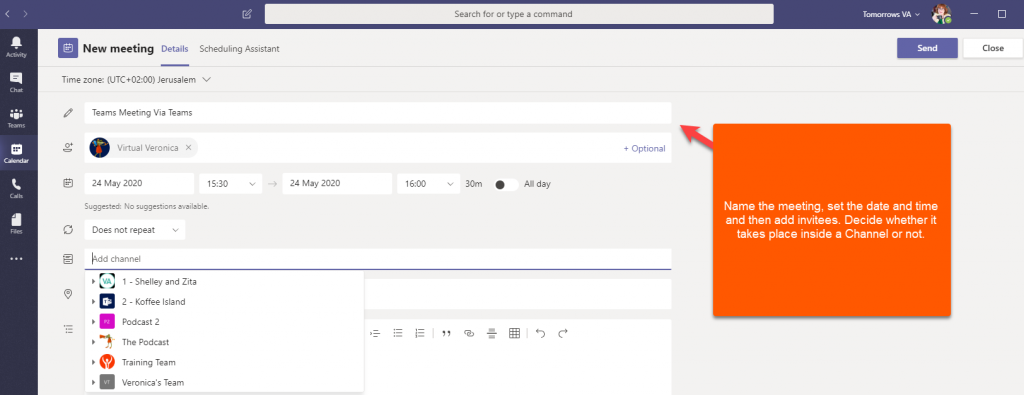Remove Virtual Veronica from attendees
The height and width of the screenshot is (395, 1024).
188,148
